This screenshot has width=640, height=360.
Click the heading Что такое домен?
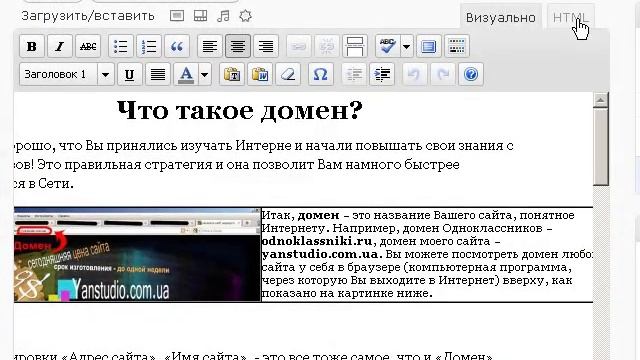[240, 110]
